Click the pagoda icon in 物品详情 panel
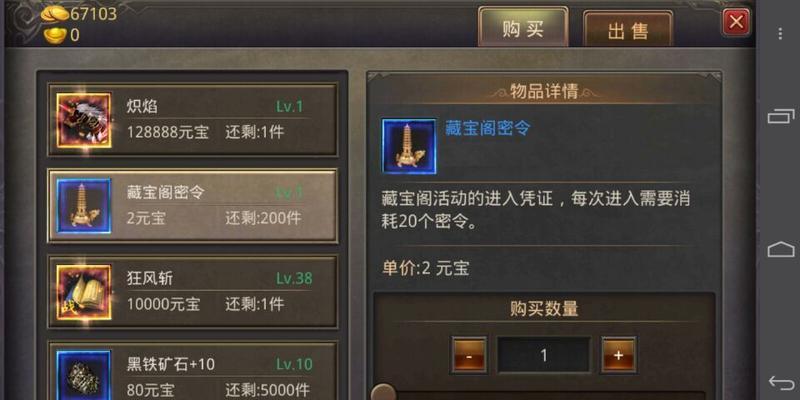 click(409, 146)
